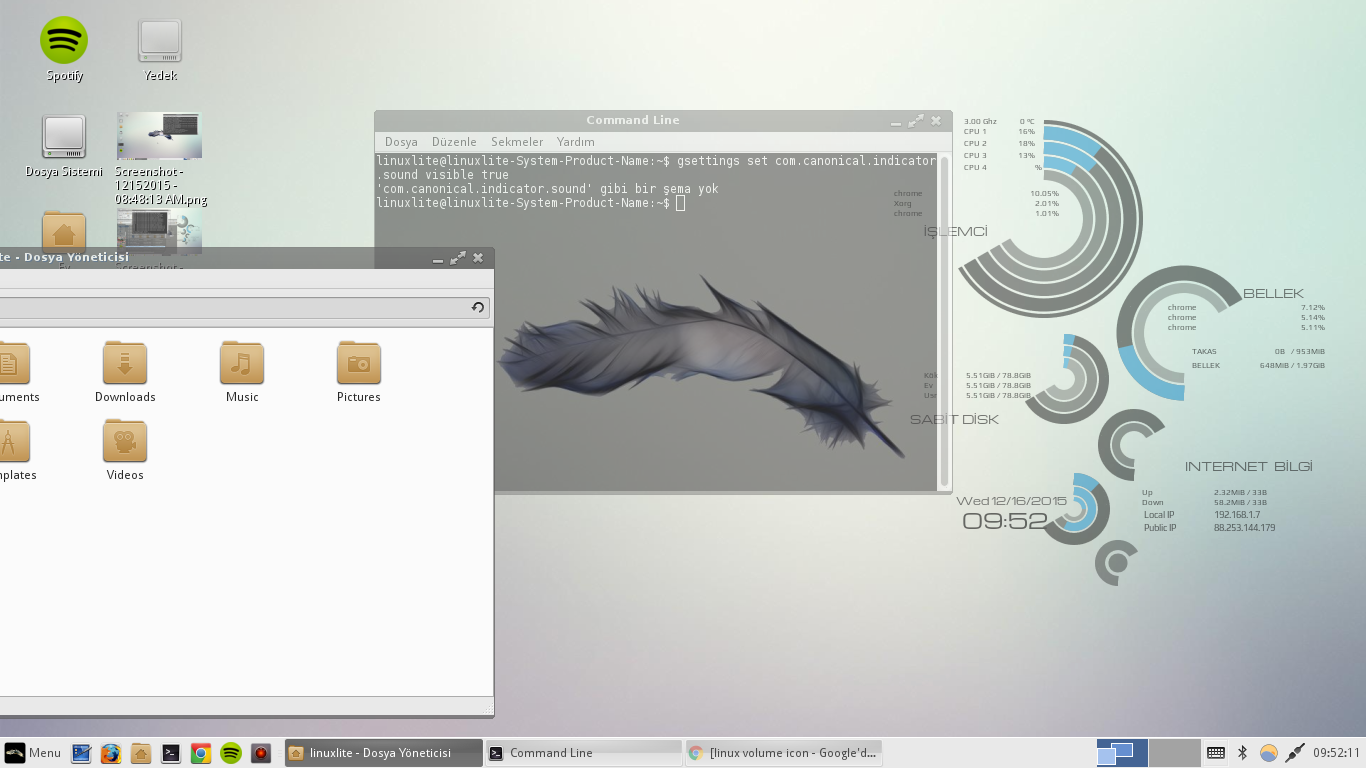Select the Music folder
Image resolution: width=1366 pixels, height=768 pixels.
pyautogui.click(x=242, y=372)
